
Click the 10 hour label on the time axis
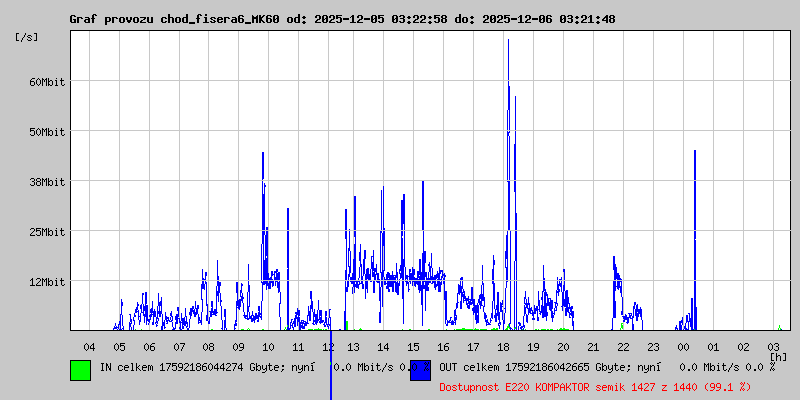[268, 346]
